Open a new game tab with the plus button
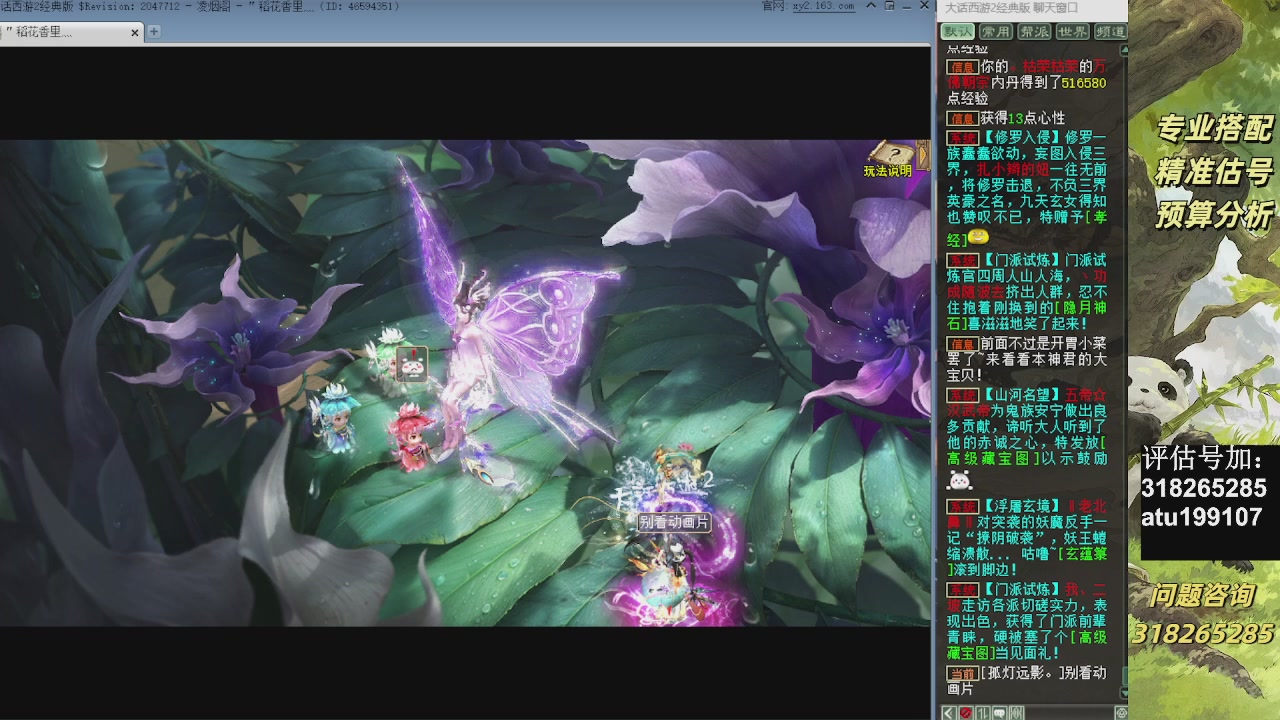This screenshot has height=720, width=1280. [x=154, y=31]
